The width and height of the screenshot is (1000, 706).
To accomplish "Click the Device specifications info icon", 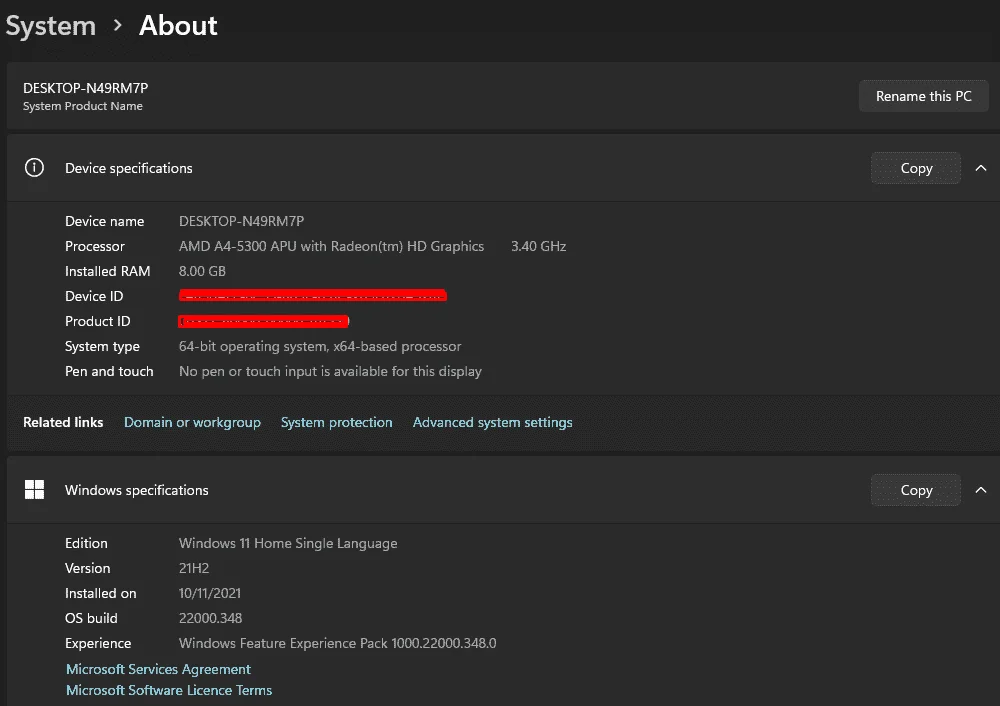I will pos(34,168).
